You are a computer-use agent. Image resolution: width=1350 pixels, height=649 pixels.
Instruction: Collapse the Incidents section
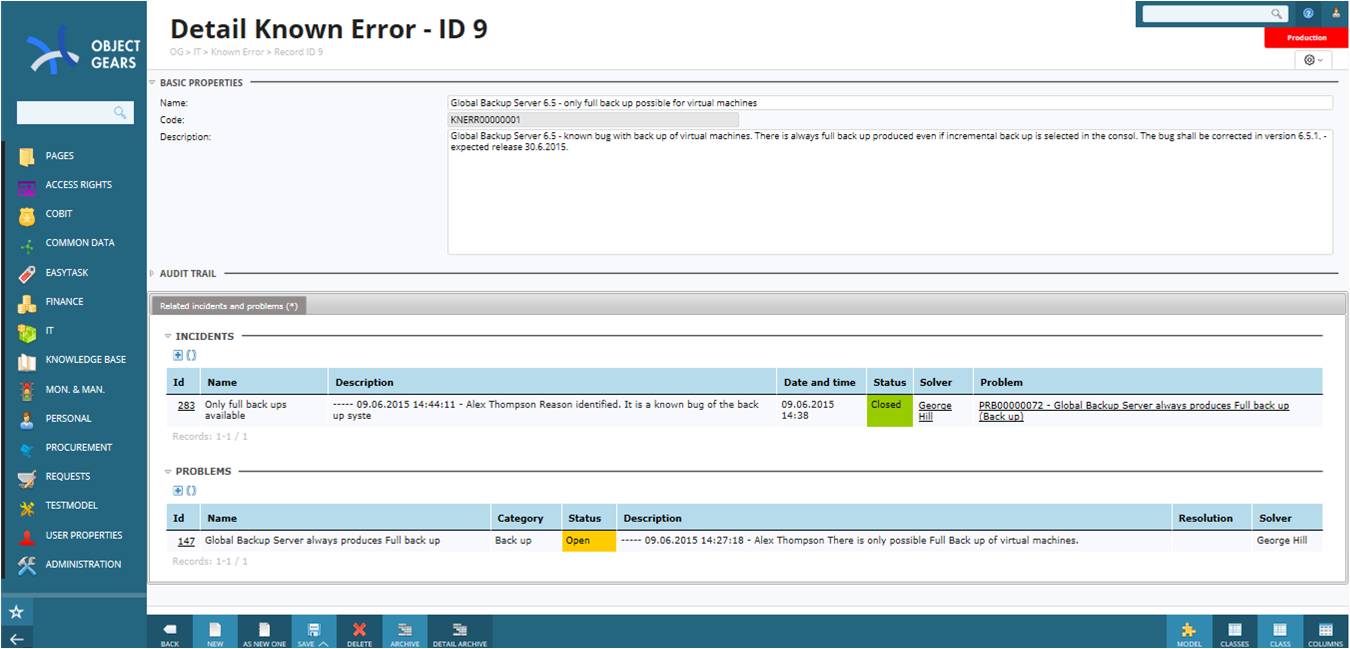pos(168,337)
